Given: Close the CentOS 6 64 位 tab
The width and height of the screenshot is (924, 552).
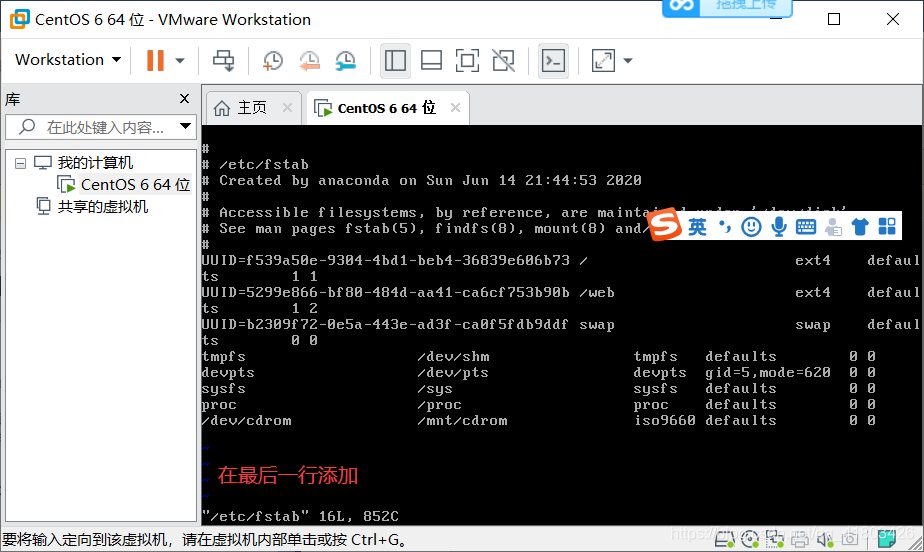Looking at the screenshot, I should 456,108.
